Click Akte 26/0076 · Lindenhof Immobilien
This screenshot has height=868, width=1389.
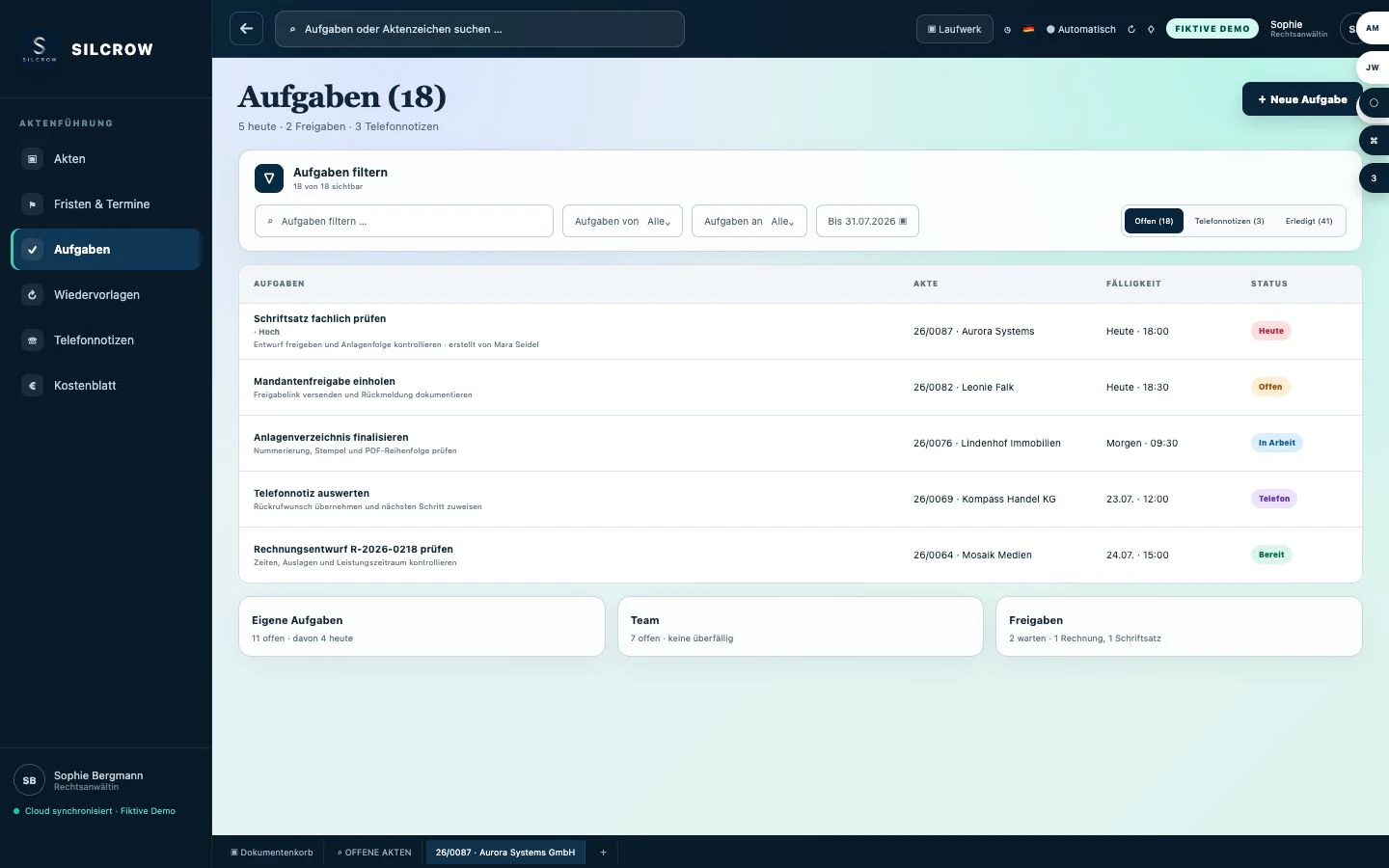(987, 444)
